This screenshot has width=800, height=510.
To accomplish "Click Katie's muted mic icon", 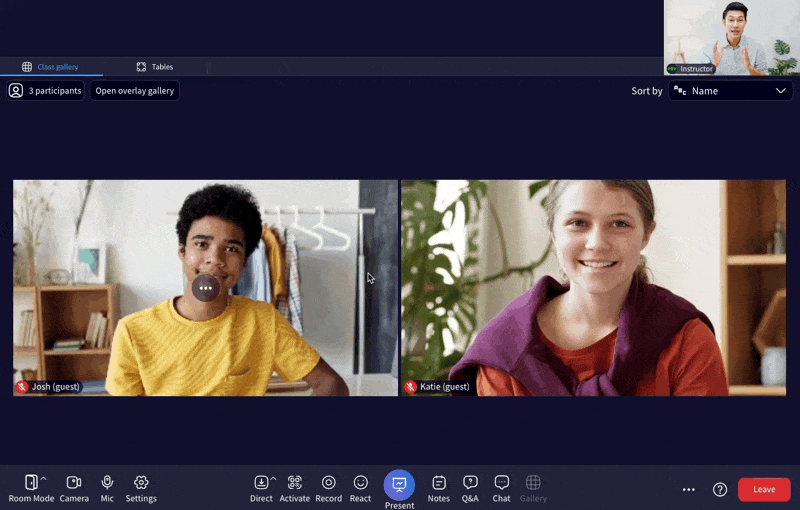I will pos(410,387).
